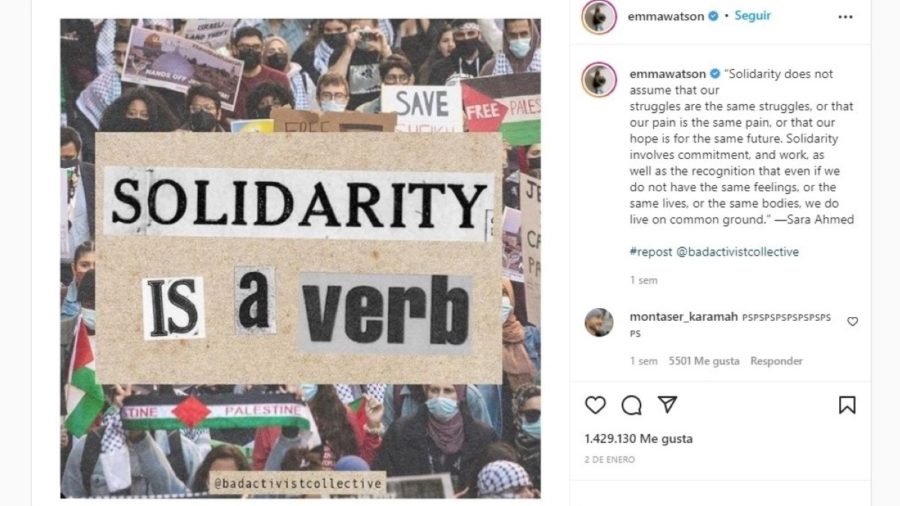Like the post with the heart icon
This screenshot has width=900, height=506.
595,405
